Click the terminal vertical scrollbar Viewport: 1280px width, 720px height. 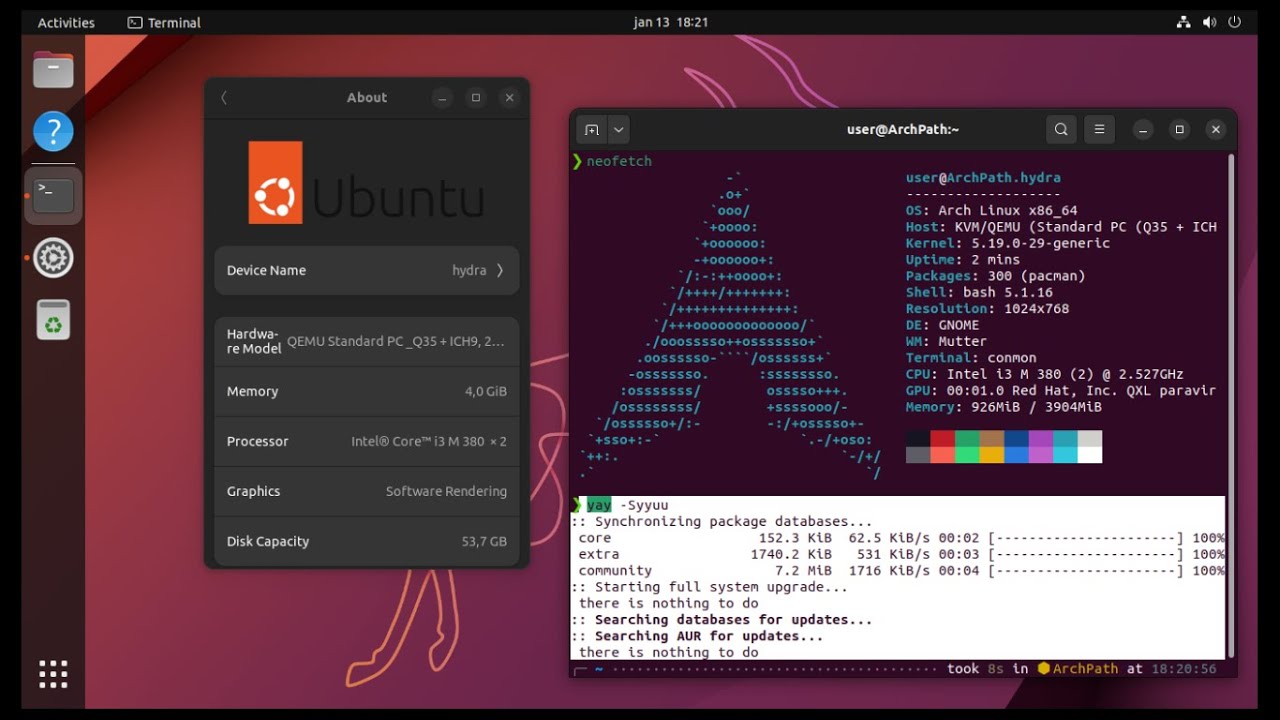tap(1231, 405)
